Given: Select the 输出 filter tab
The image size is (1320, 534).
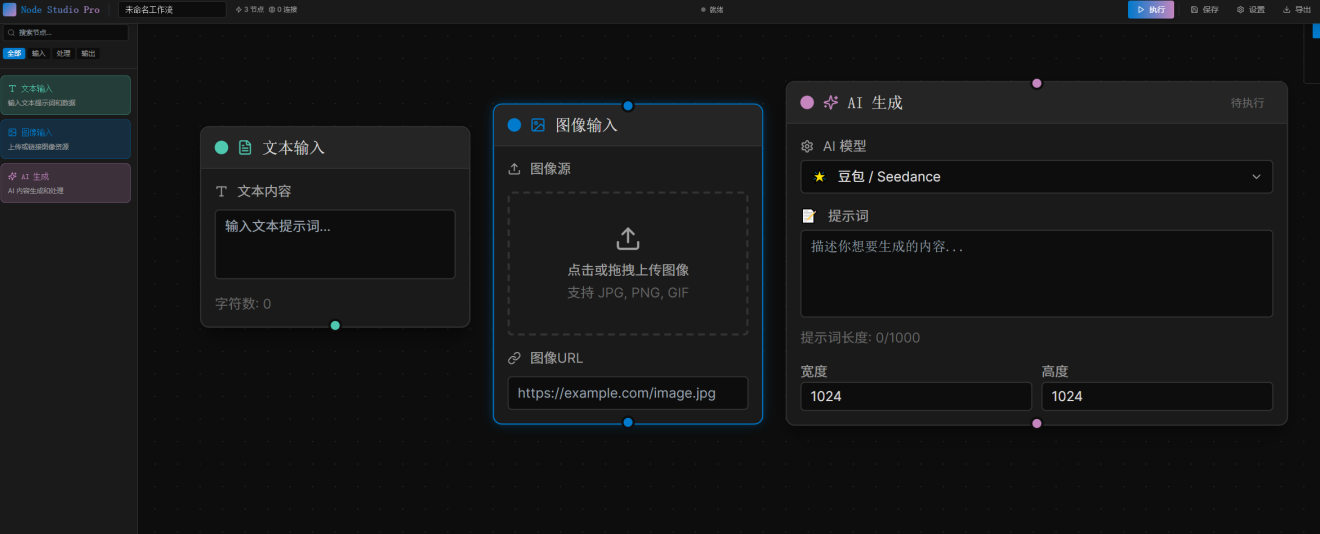Looking at the screenshot, I should (x=89, y=53).
